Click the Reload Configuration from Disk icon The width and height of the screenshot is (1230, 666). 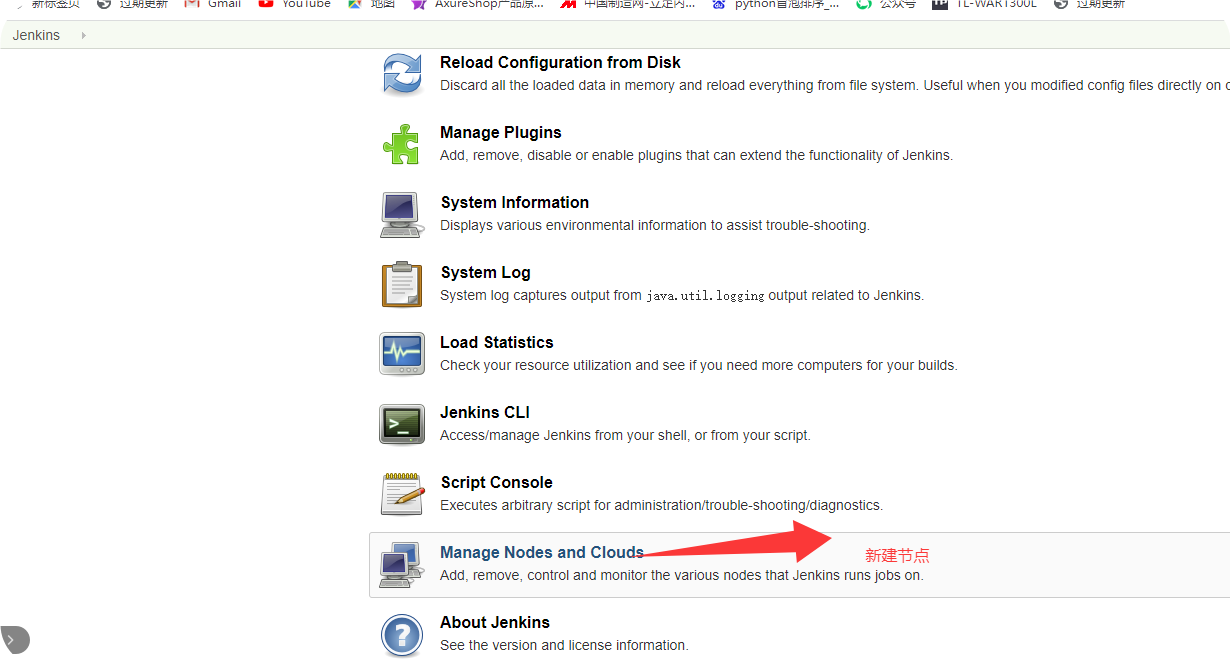click(x=402, y=74)
